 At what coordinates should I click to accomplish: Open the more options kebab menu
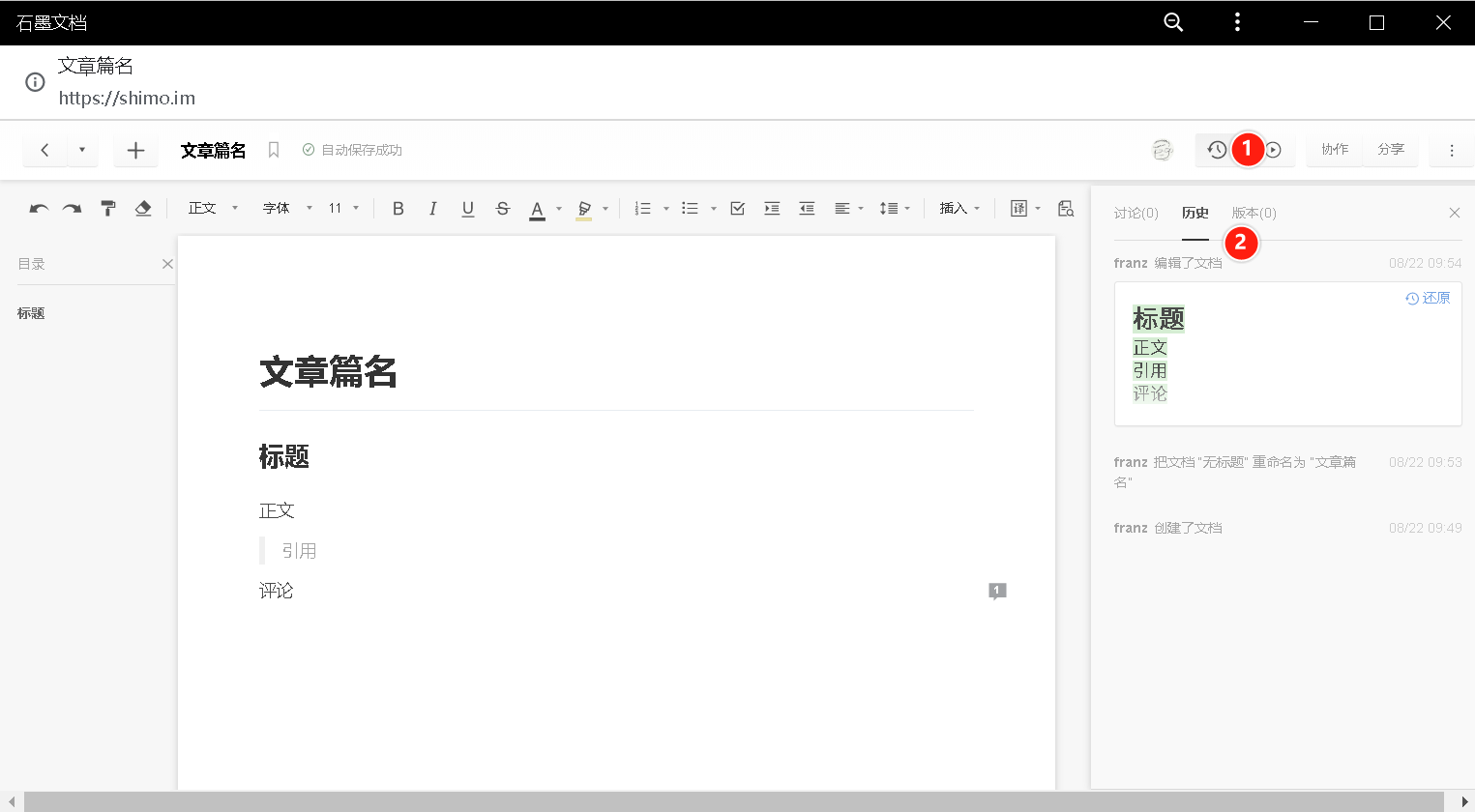coord(1452,150)
